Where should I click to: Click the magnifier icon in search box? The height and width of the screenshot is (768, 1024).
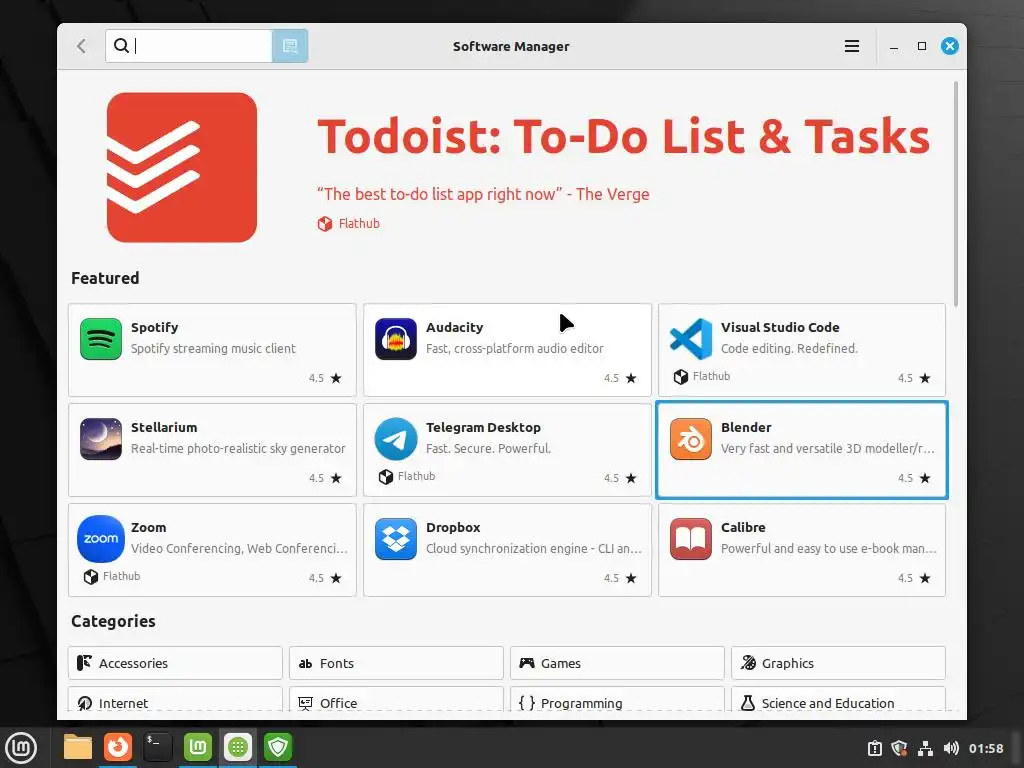pyautogui.click(x=121, y=46)
